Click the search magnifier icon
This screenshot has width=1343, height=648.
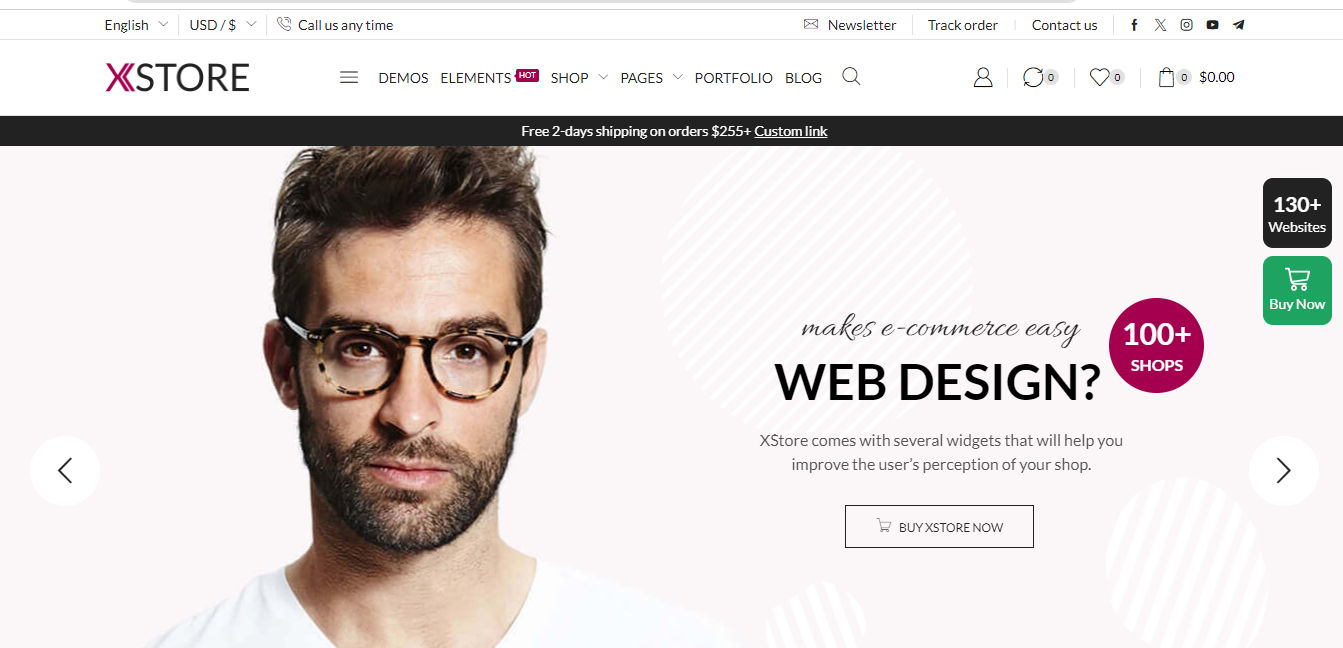pos(851,76)
